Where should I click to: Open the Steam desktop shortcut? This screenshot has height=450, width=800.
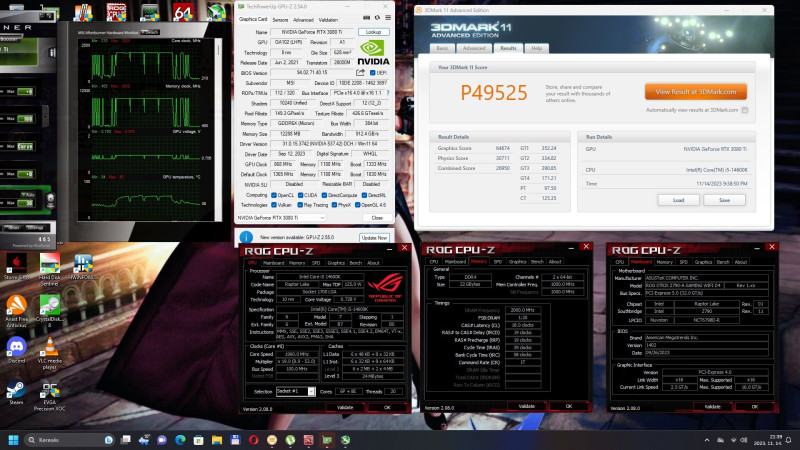pyautogui.click(x=16, y=392)
